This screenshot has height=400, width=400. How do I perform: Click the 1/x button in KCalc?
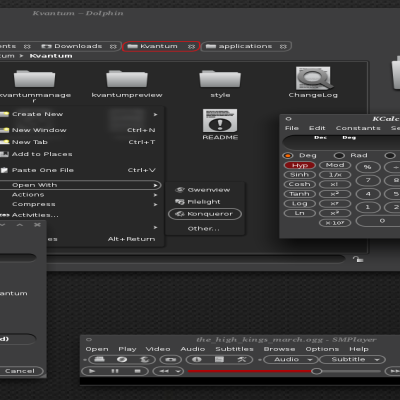(x=335, y=175)
